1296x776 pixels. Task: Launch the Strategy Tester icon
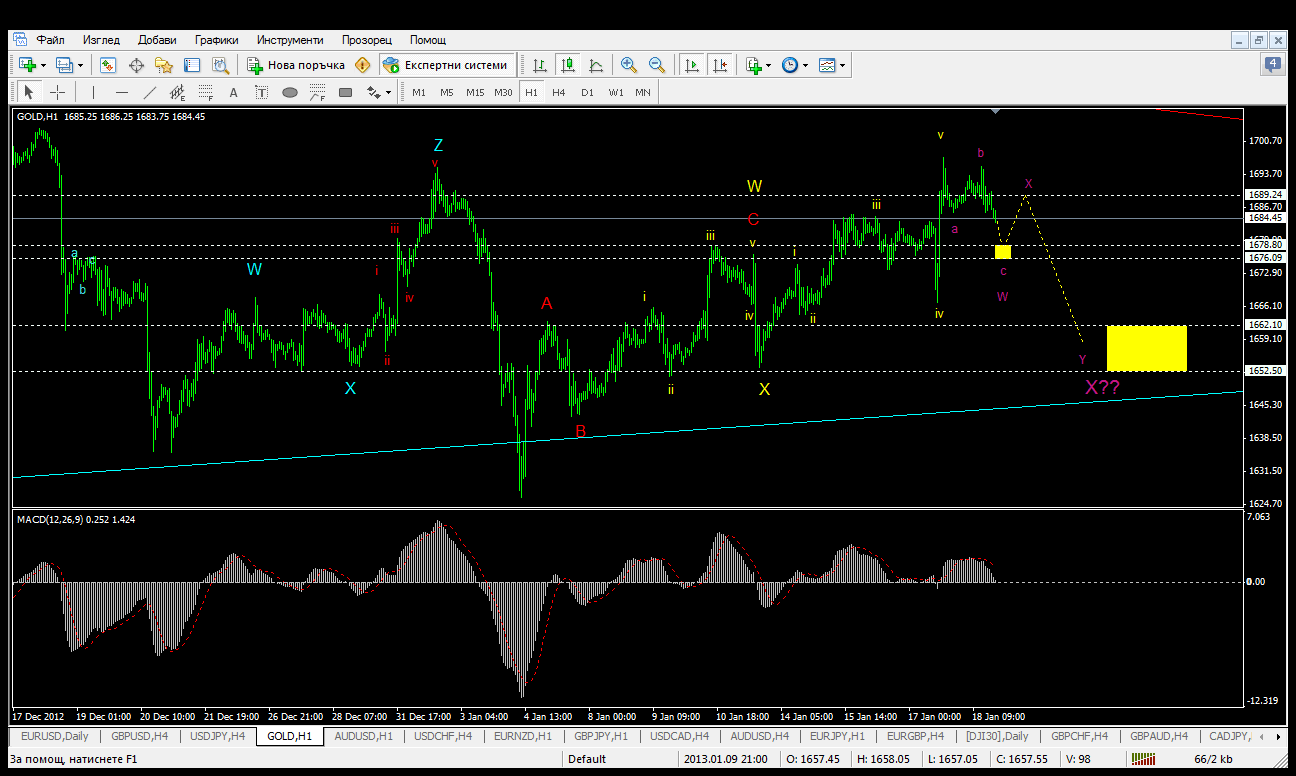220,65
